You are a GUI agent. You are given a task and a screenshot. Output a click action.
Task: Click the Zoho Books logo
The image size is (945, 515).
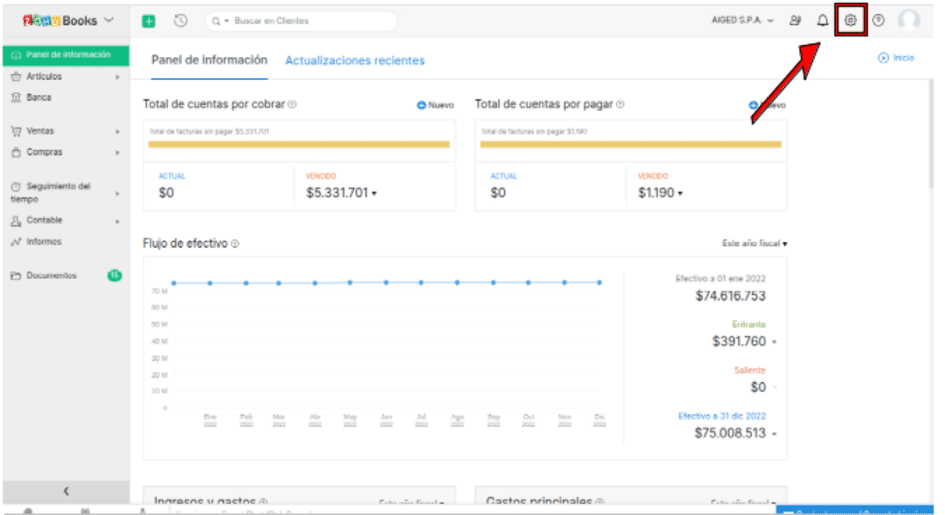[x=60, y=20]
